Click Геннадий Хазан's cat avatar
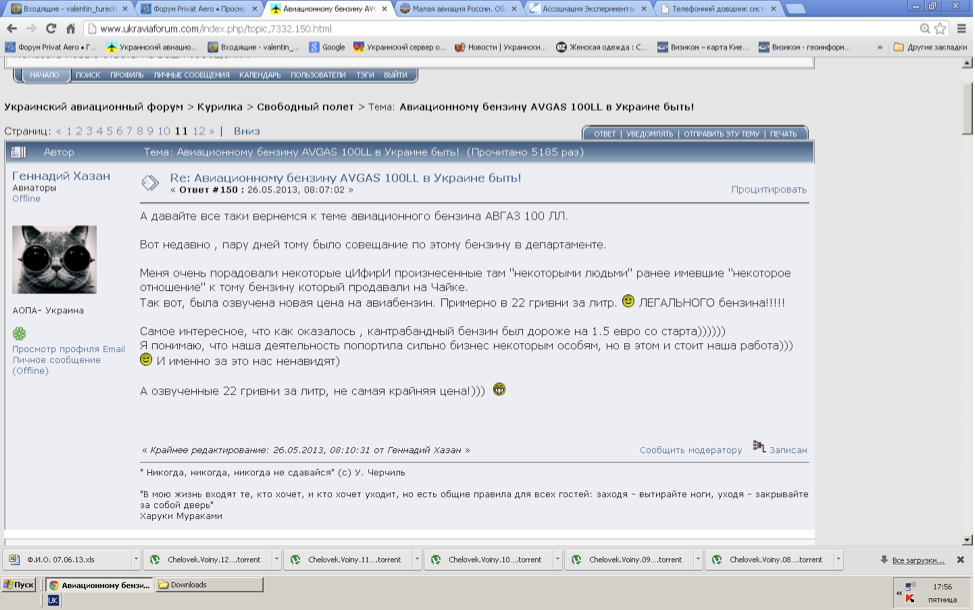Viewport: 975px width, 610px height. point(54,259)
